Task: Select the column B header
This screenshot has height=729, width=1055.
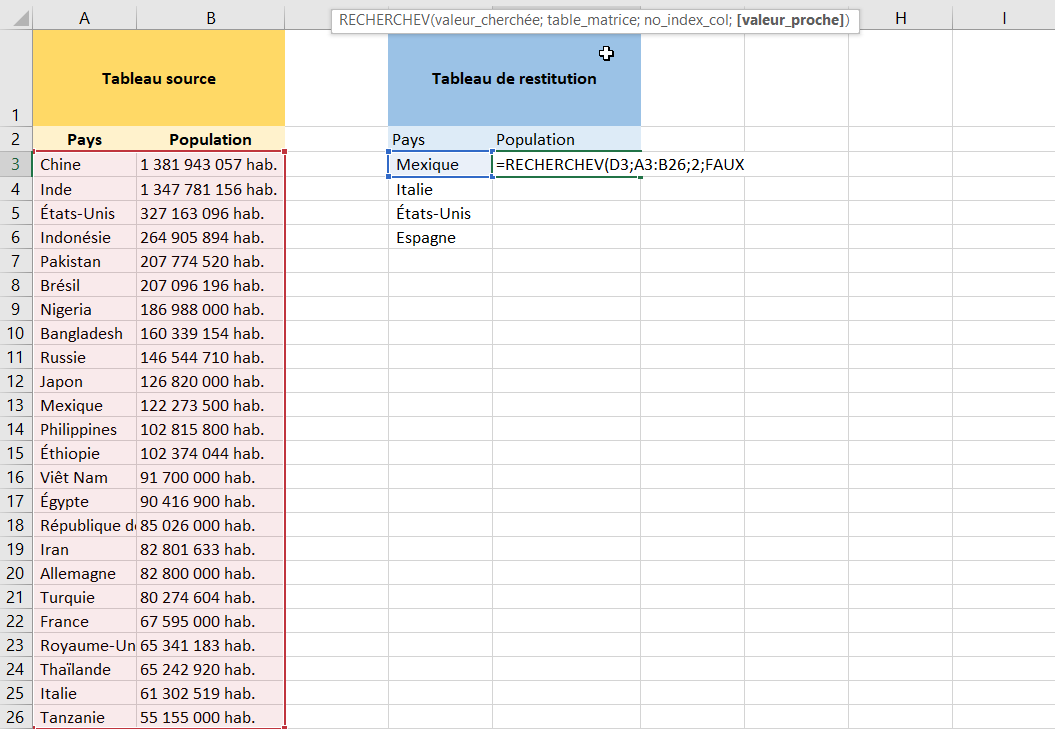Action: click(210, 18)
